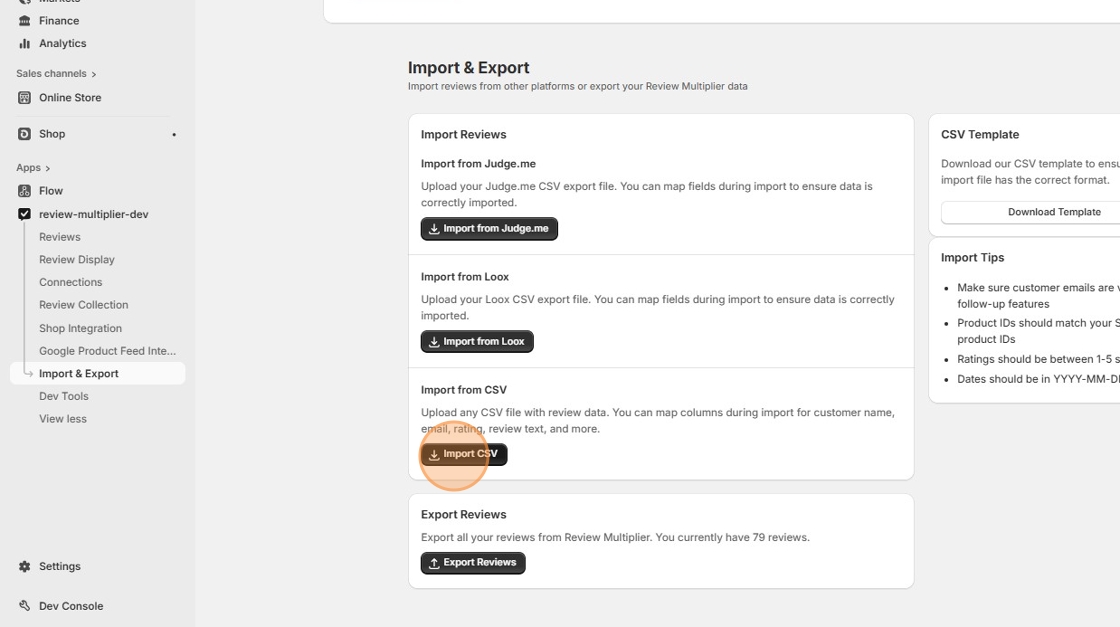Viewport: 1120px width, 627px height.
Task: Click the Import from CSV heading
Action: (x=464, y=391)
